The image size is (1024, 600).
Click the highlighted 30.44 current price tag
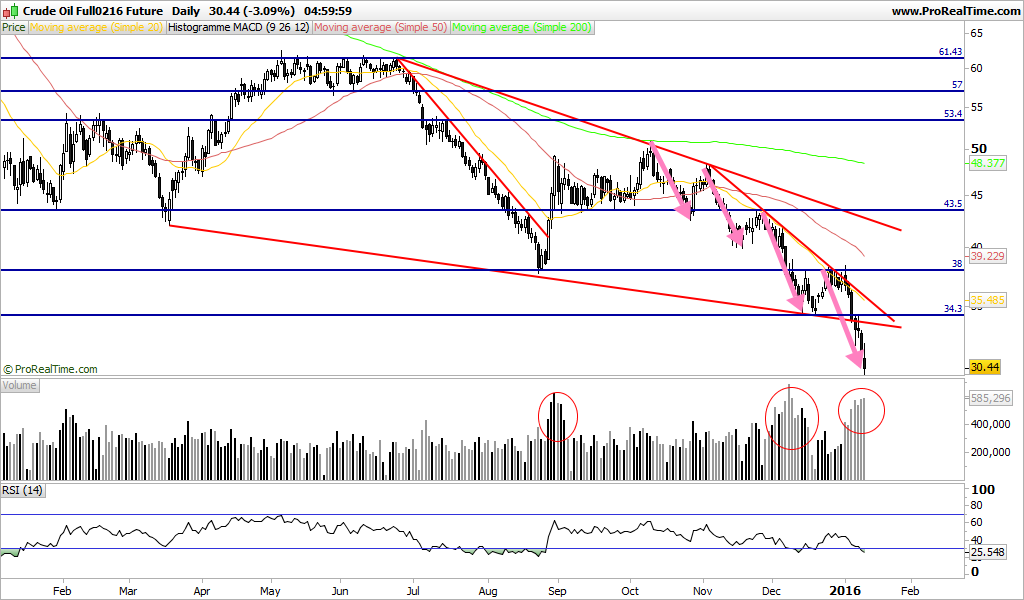point(985,367)
